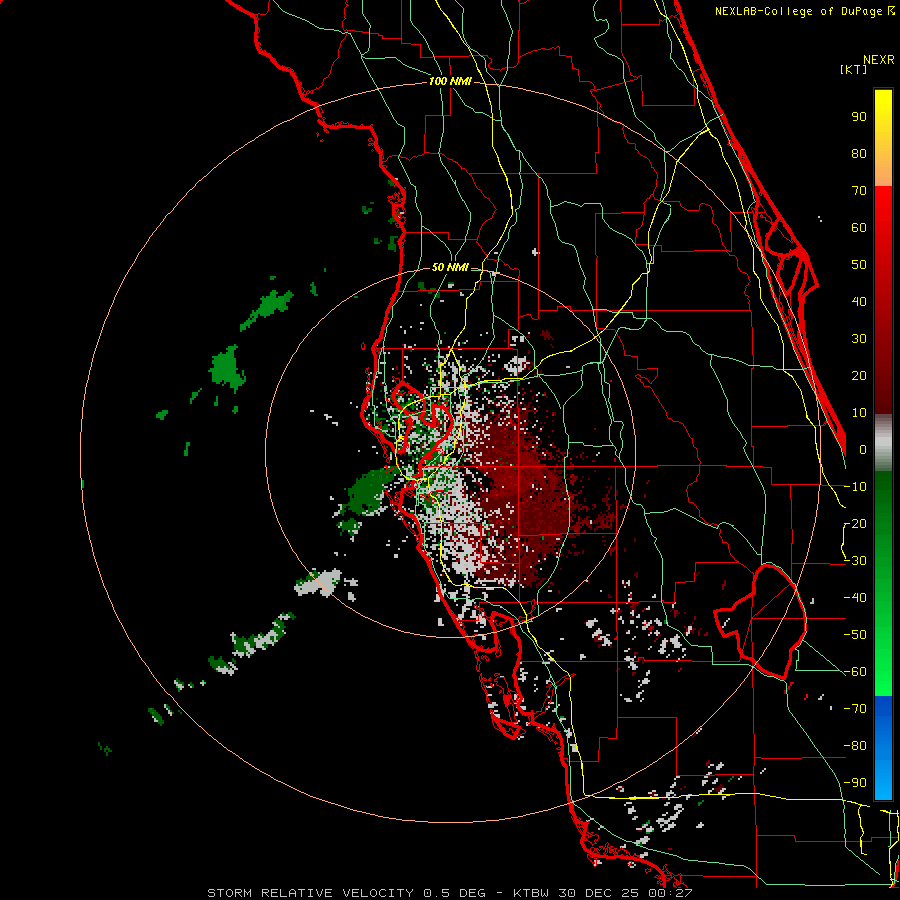Click the '50 NMI' range ring label
The height and width of the screenshot is (900, 900).
coord(450,267)
